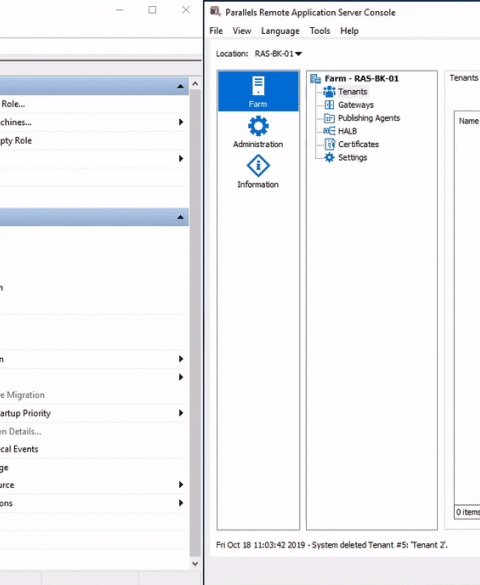The image size is (480, 585).
Task: Select Gateways node in farm tree
Action: 356,105
